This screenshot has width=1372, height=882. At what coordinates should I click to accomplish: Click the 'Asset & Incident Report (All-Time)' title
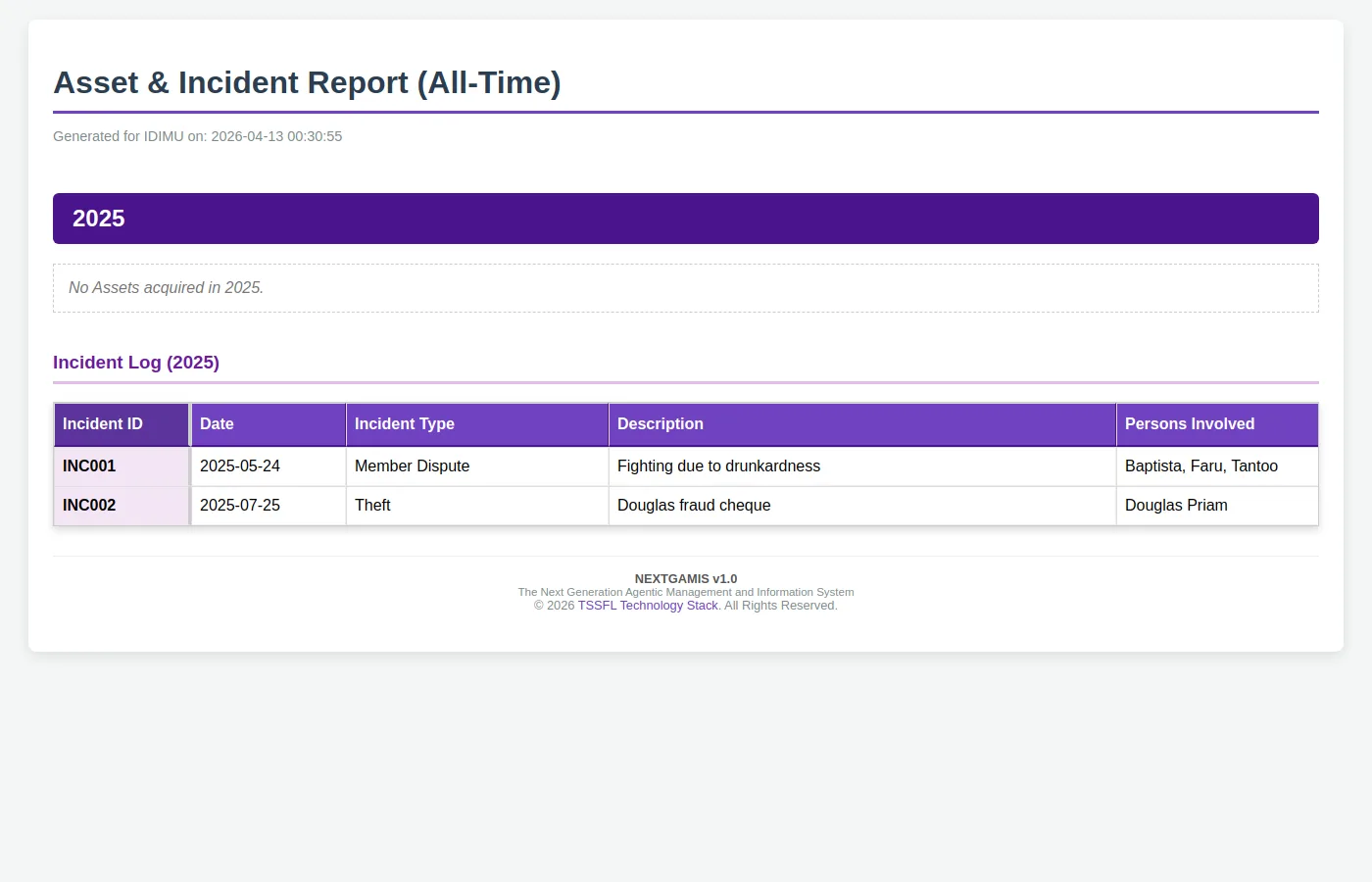pos(307,82)
